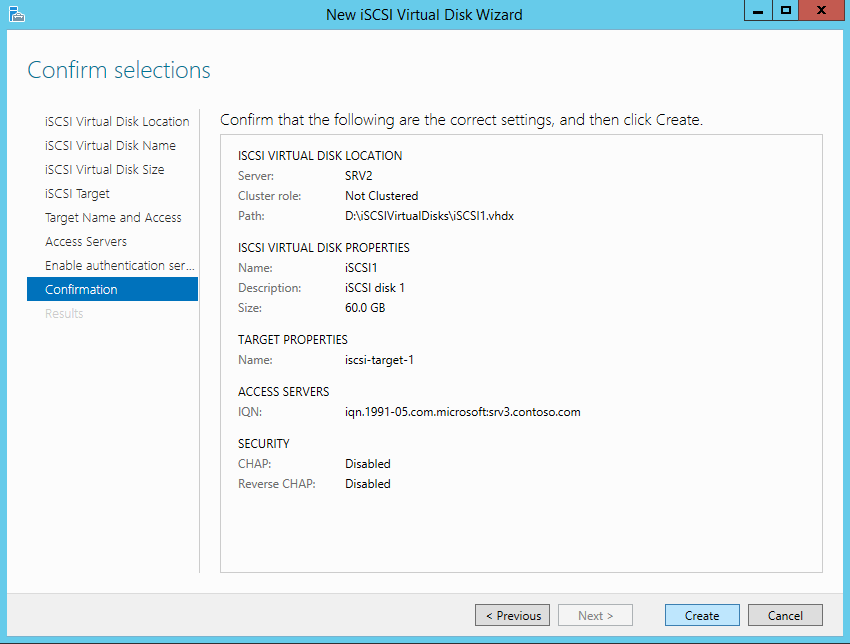
Task: Click the IQN srv3.contoso.com value
Action: tap(462, 412)
